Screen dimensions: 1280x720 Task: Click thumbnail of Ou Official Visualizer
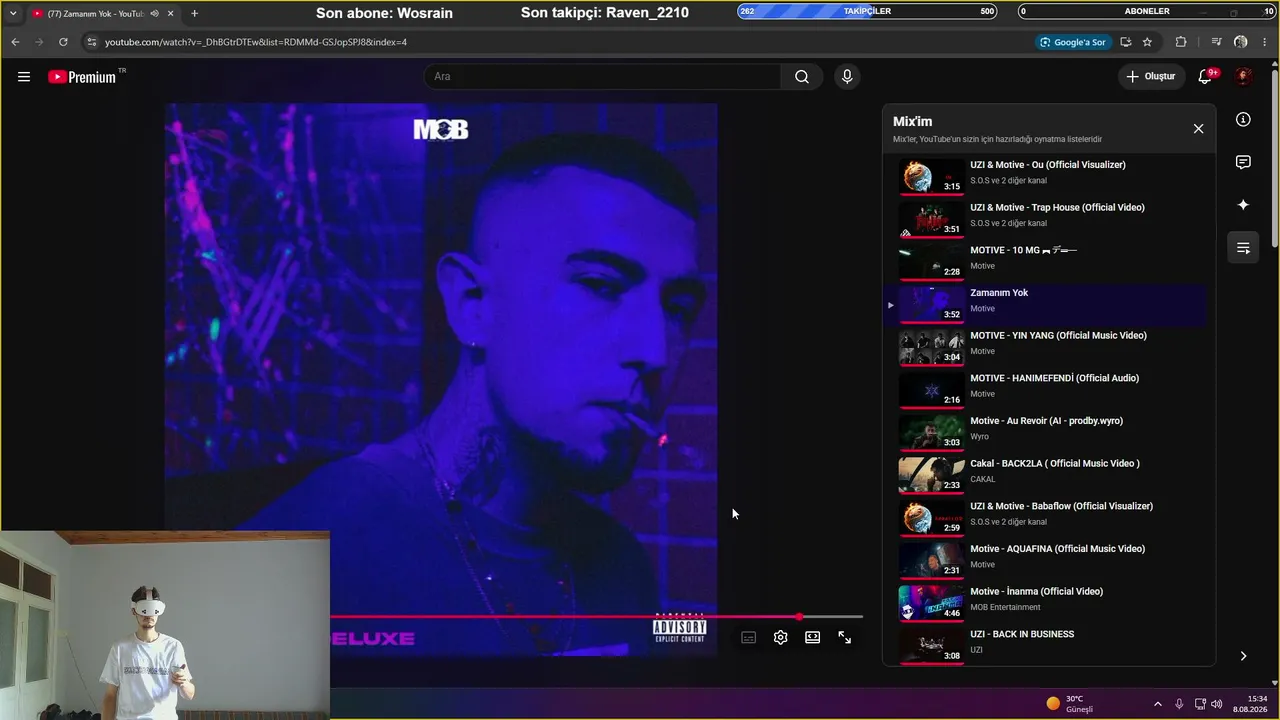click(x=931, y=176)
